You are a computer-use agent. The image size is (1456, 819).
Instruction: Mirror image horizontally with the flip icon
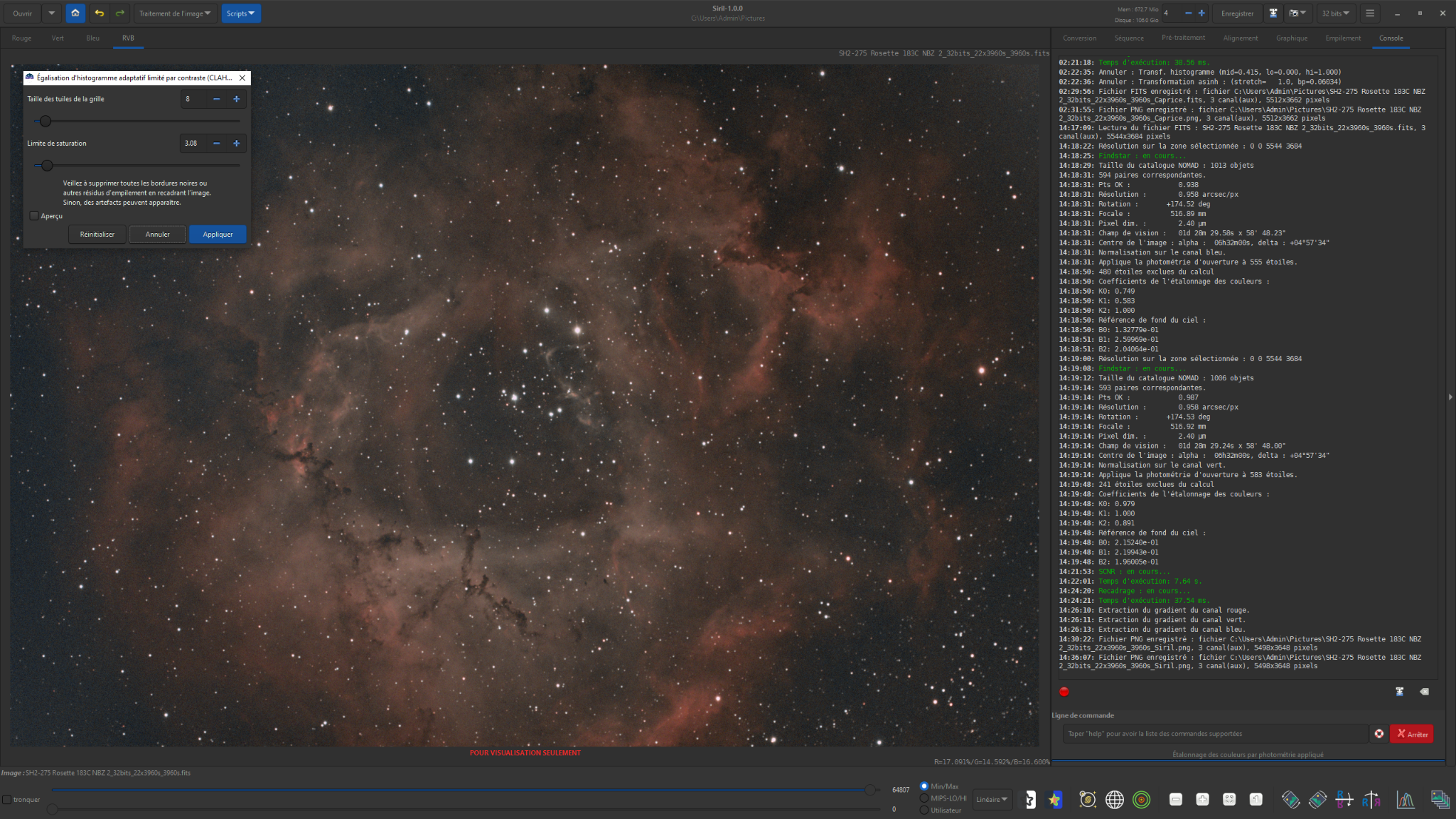tap(1371, 799)
